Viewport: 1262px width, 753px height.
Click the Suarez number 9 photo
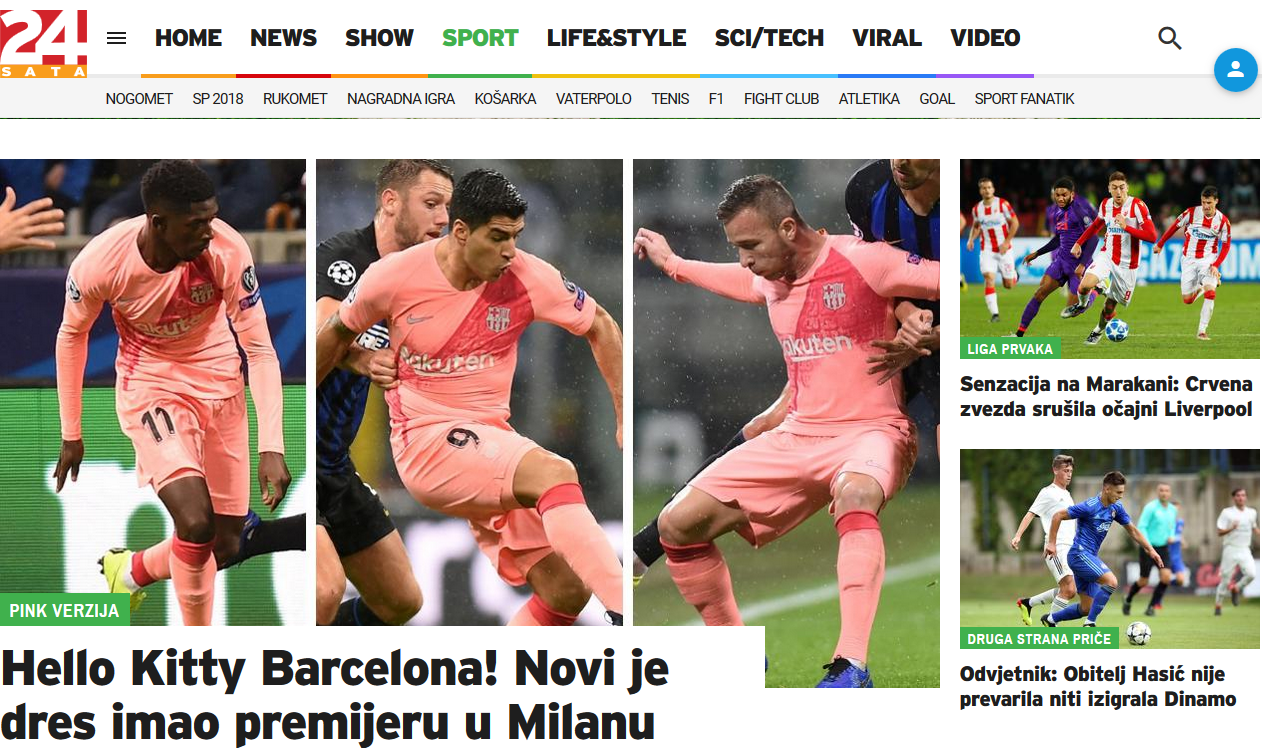tap(469, 392)
